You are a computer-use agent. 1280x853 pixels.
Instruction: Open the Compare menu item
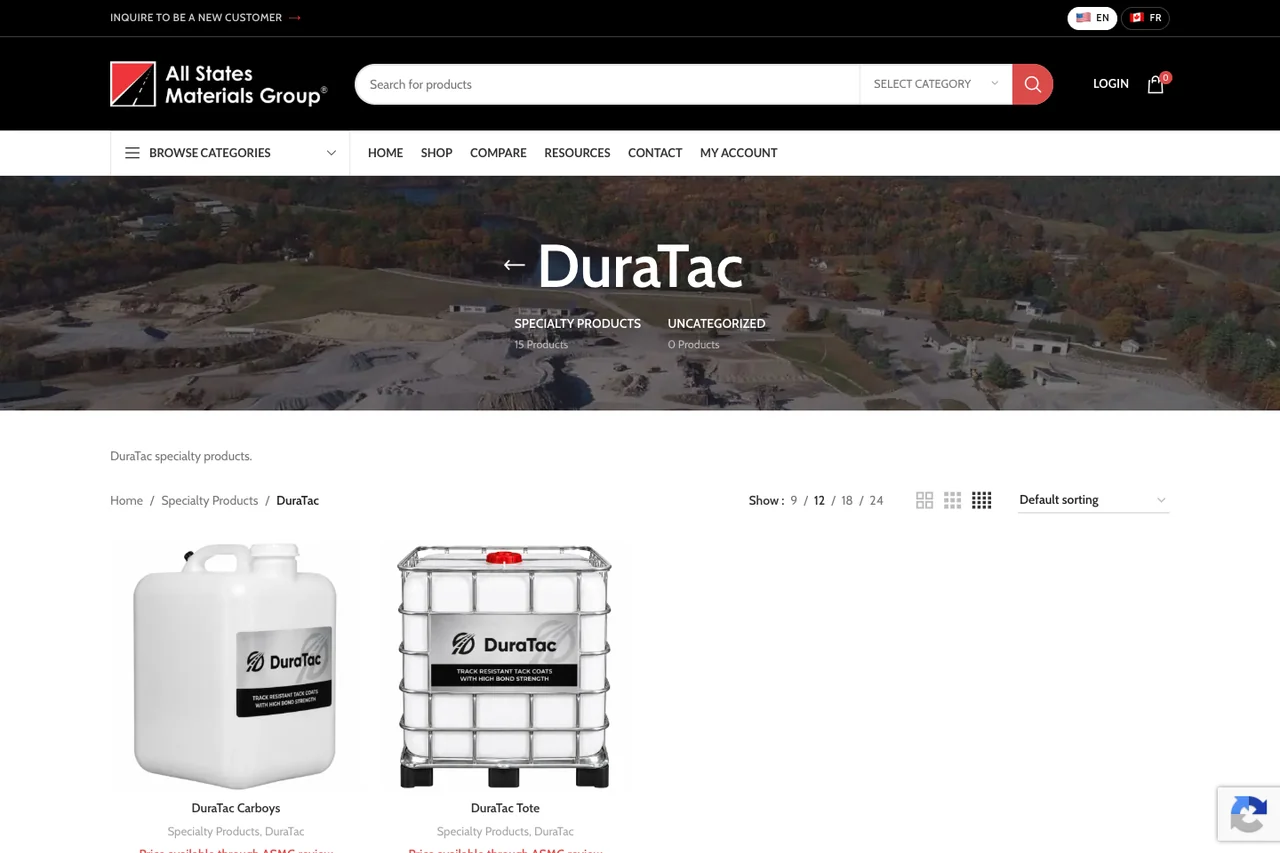tap(498, 153)
